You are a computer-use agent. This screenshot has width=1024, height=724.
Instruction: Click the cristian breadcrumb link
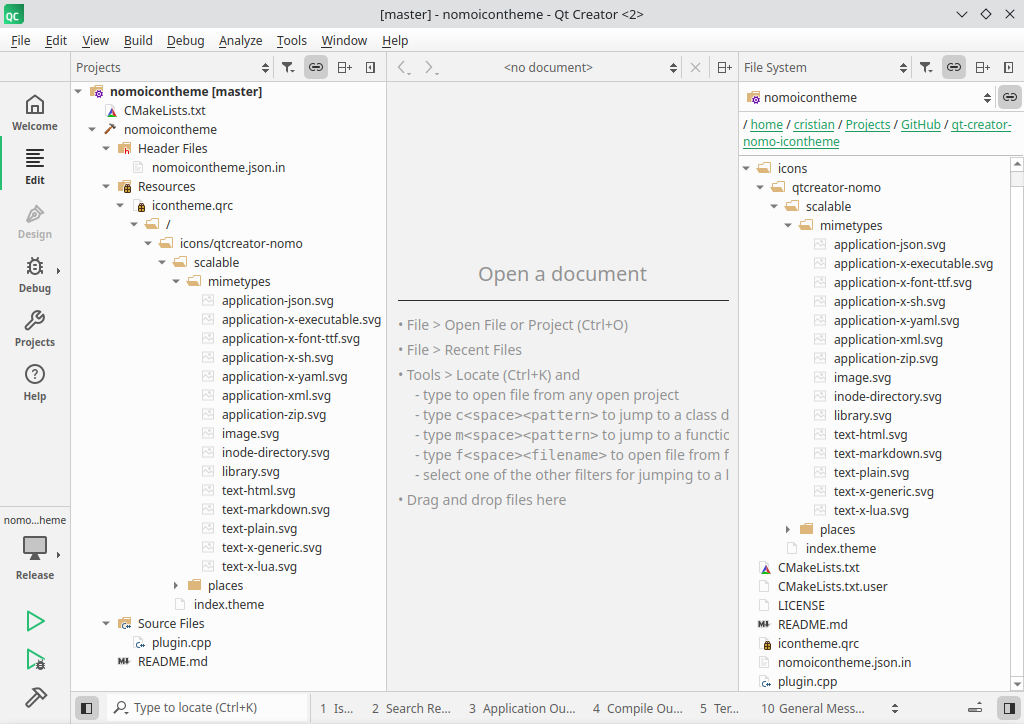[814, 124]
